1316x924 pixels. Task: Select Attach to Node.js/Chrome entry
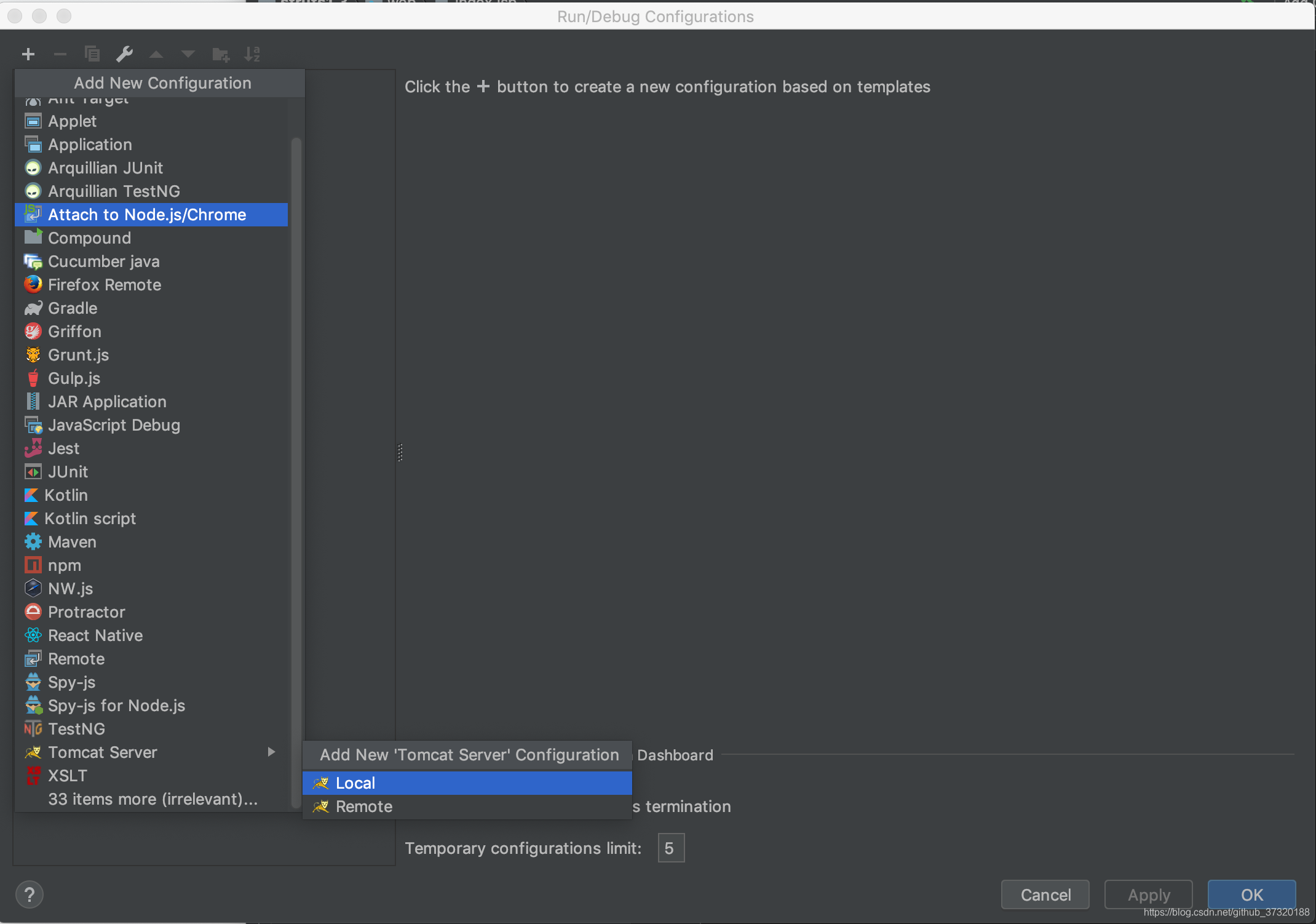[x=151, y=215]
